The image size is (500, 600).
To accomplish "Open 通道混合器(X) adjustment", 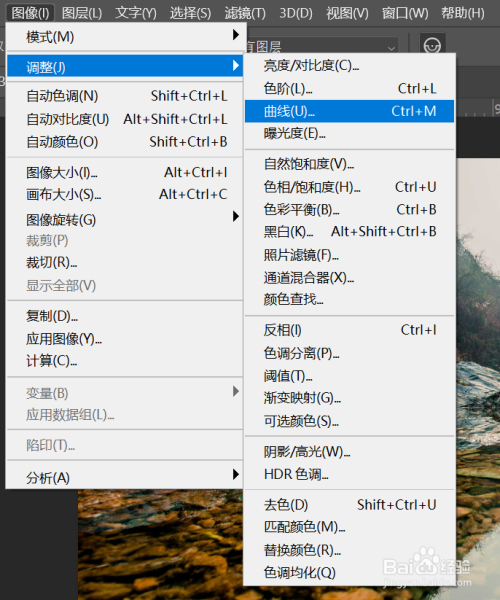I will click(349, 277).
